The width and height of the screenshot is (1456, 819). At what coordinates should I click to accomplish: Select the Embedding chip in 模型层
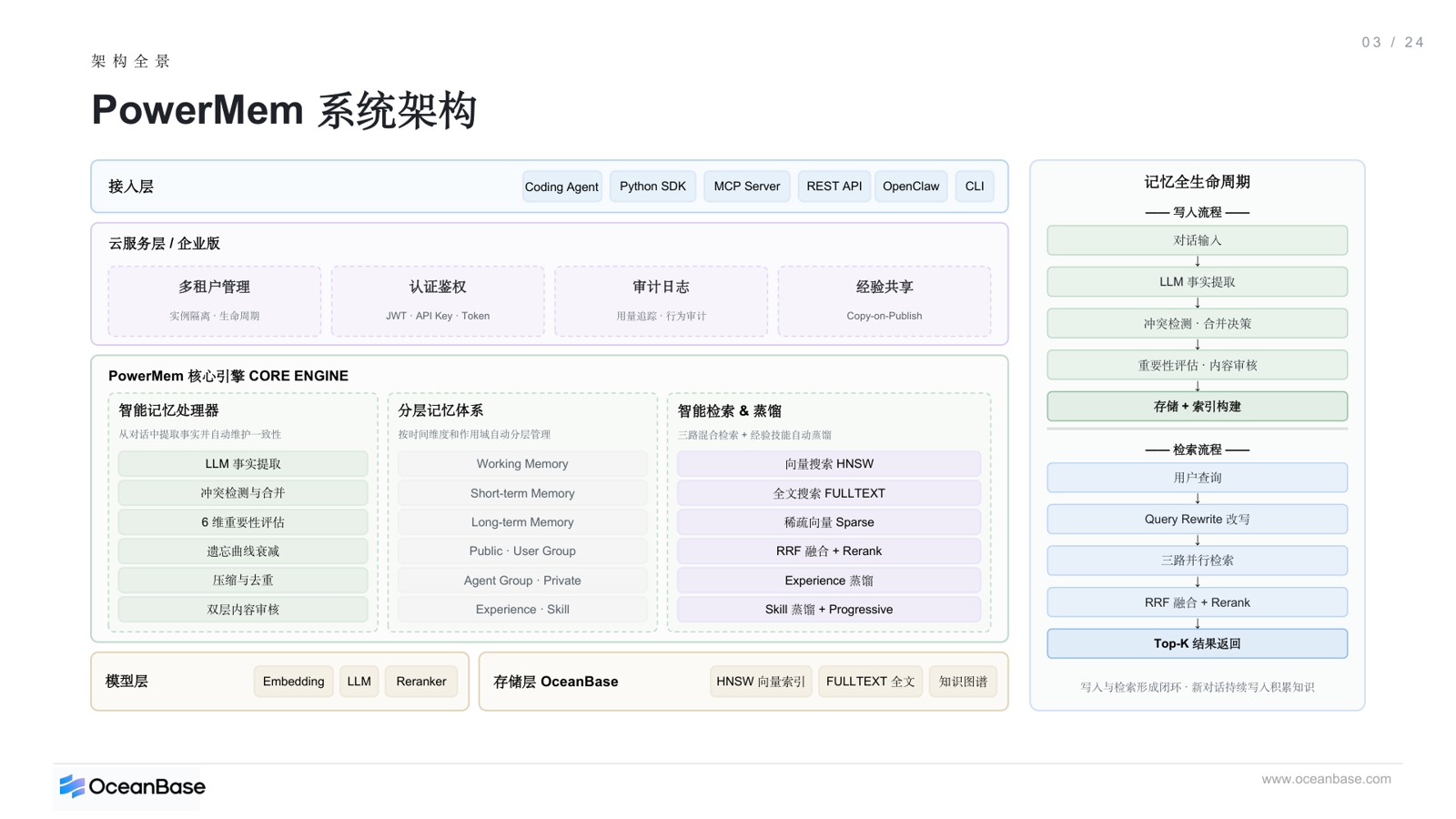293,682
